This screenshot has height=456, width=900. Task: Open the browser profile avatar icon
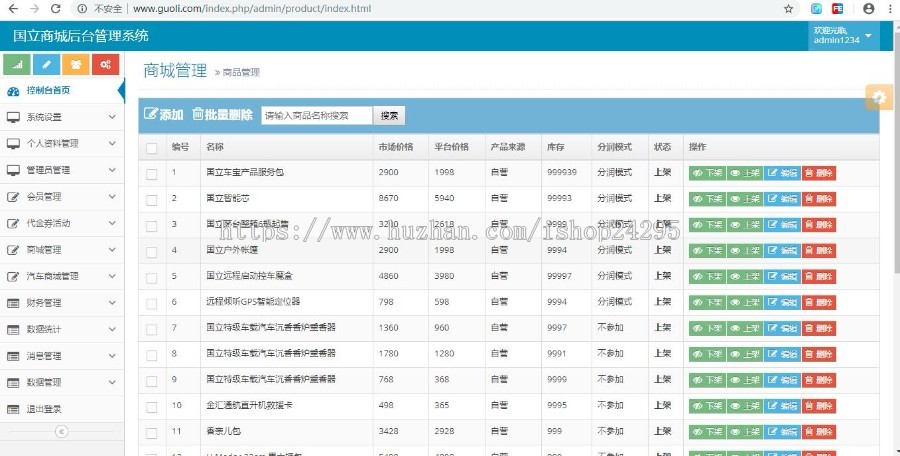tap(868, 9)
